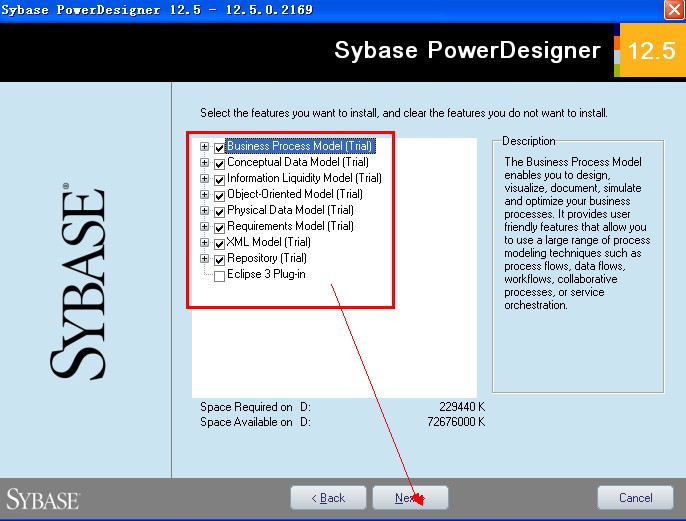Select Business Process Model (Trial) label
The height and width of the screenshot is (521, 686).
300,146
